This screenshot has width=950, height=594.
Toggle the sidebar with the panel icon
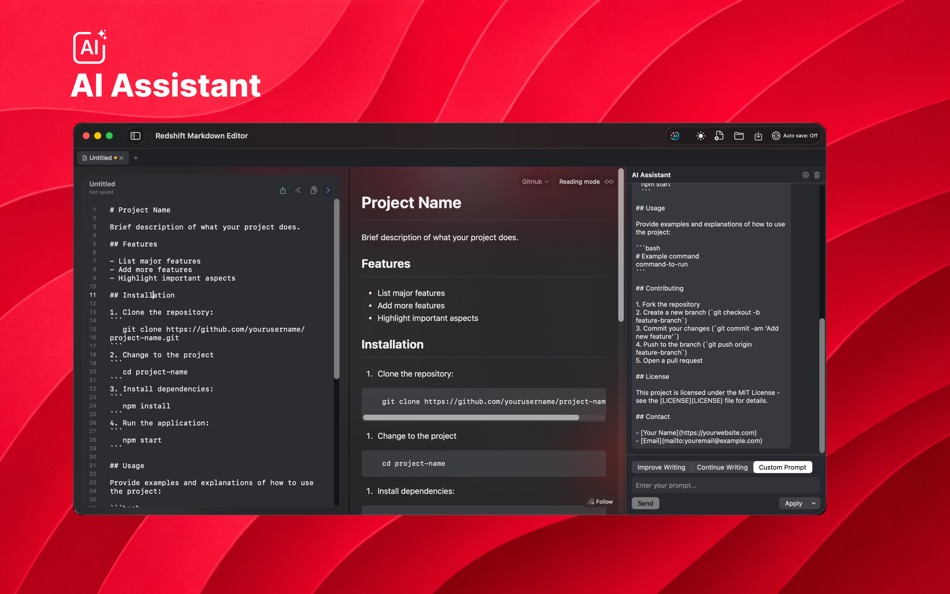133,135
